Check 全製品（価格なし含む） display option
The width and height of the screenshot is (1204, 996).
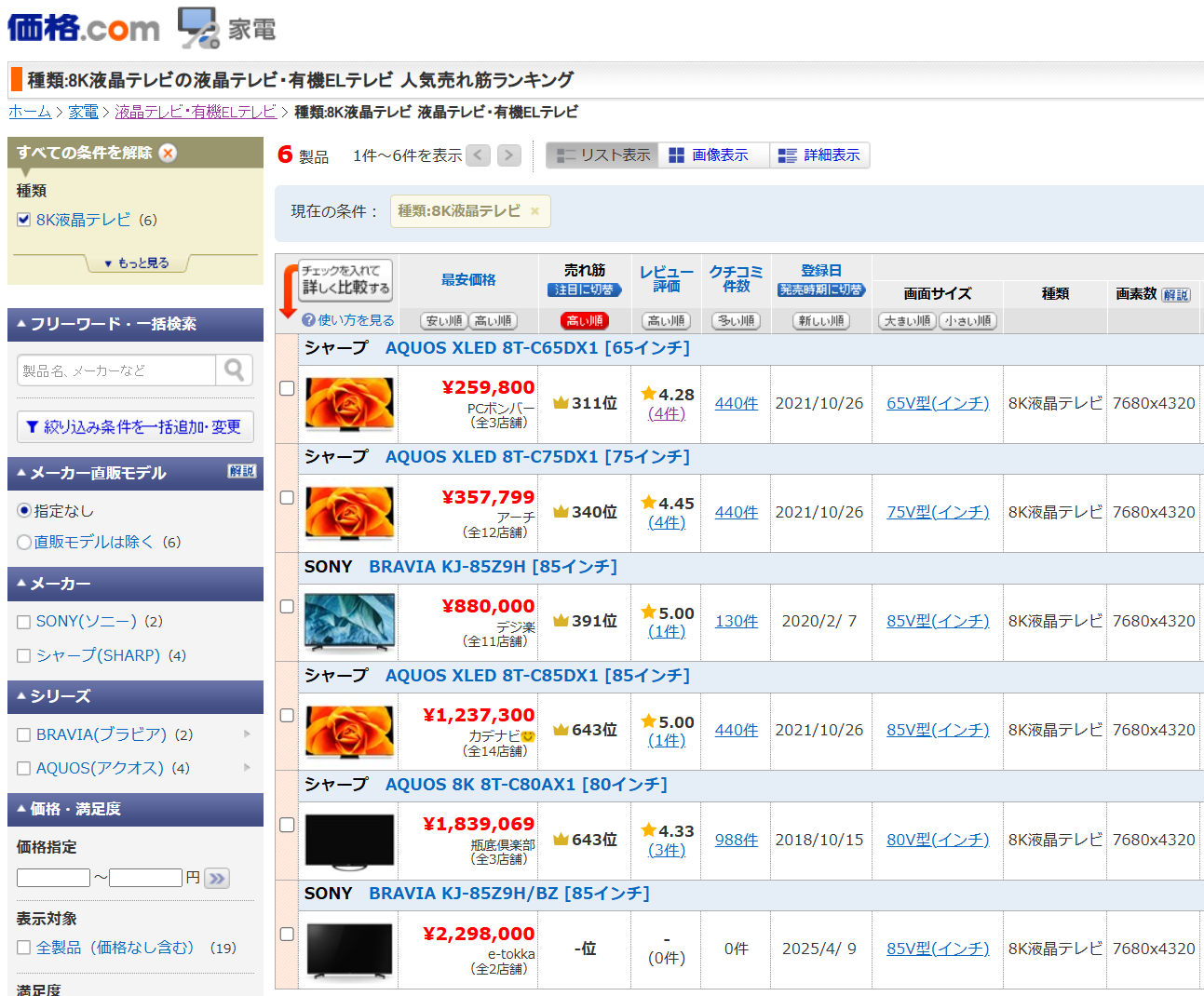(24, 948)
